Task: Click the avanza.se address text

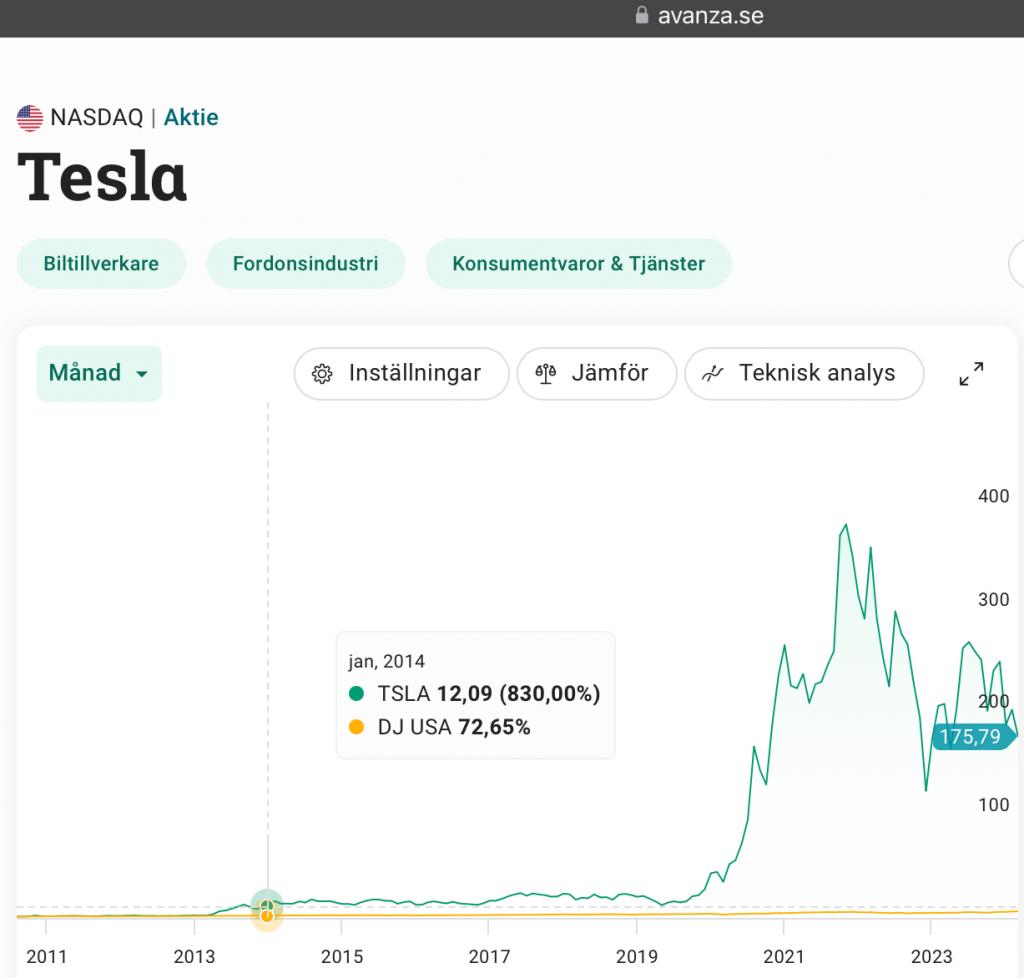Action: [x=711, y=16]
